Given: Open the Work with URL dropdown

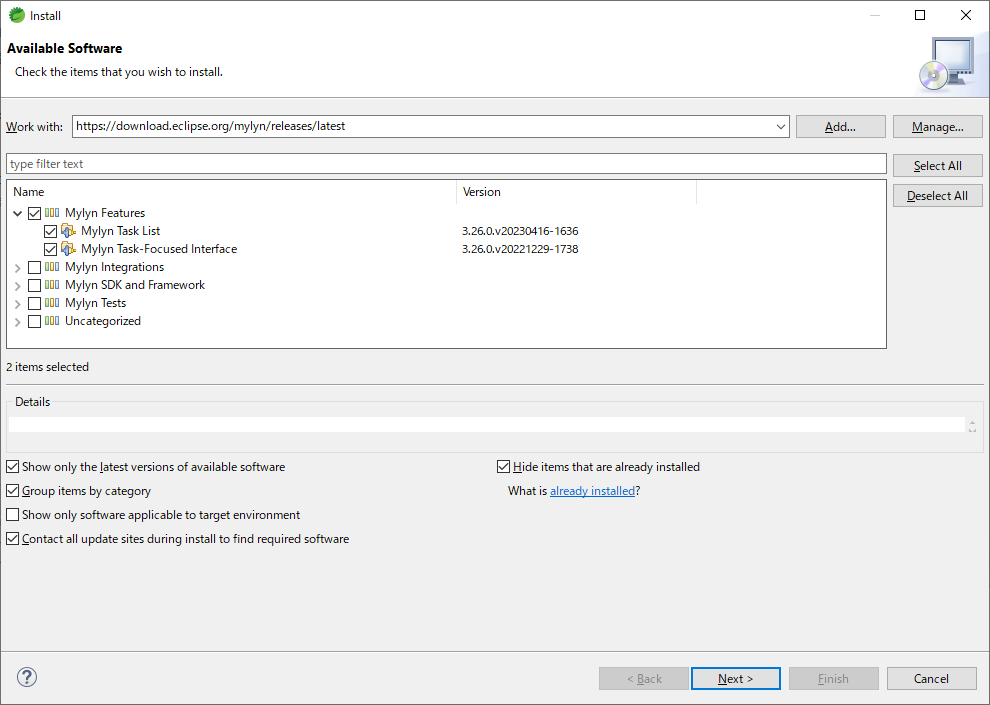Looking at the screenshot, I should point(781,127).
